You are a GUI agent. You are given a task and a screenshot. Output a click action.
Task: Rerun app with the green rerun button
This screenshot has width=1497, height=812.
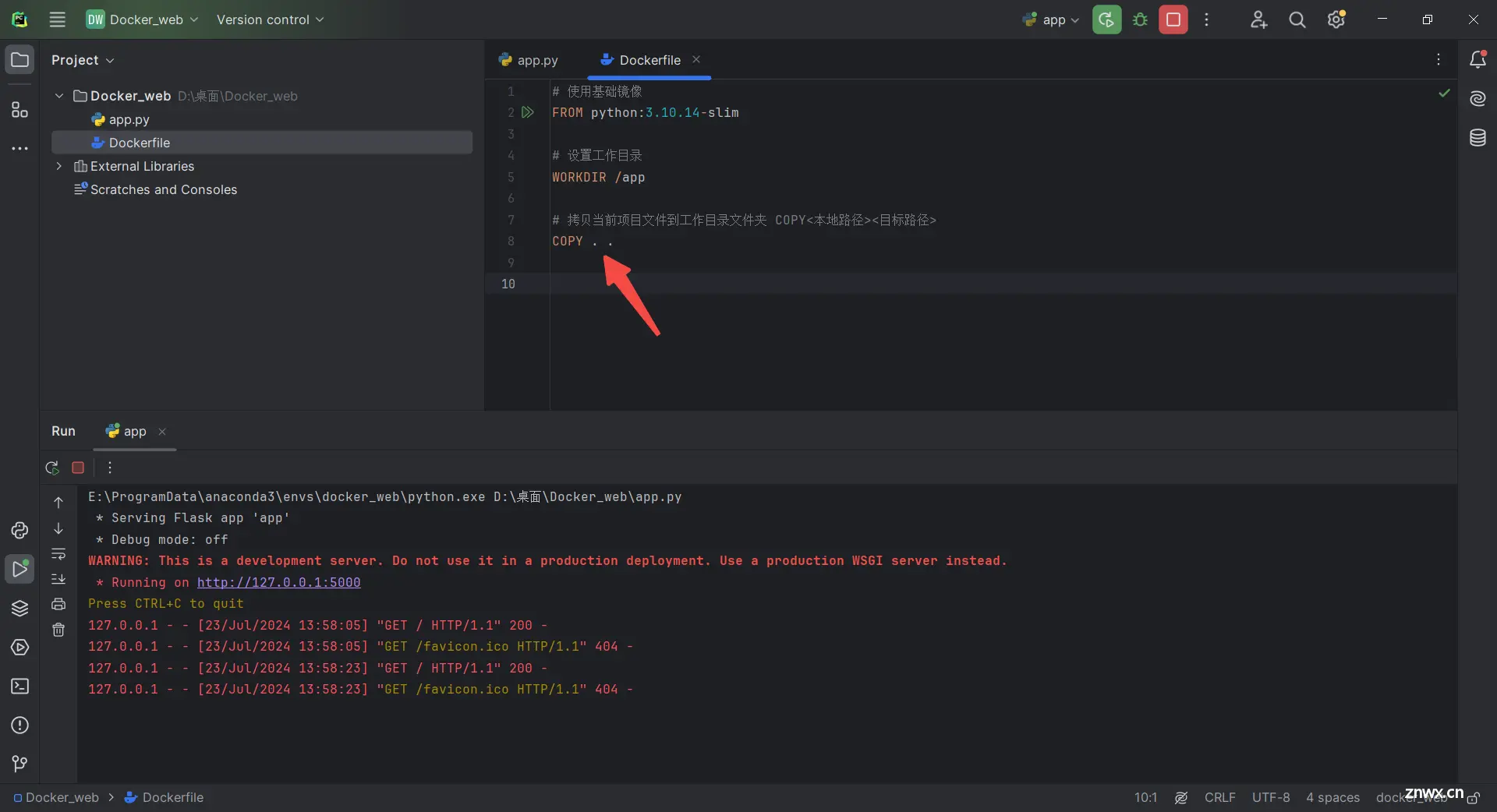pyautogui.click(x=1106, y=19)
